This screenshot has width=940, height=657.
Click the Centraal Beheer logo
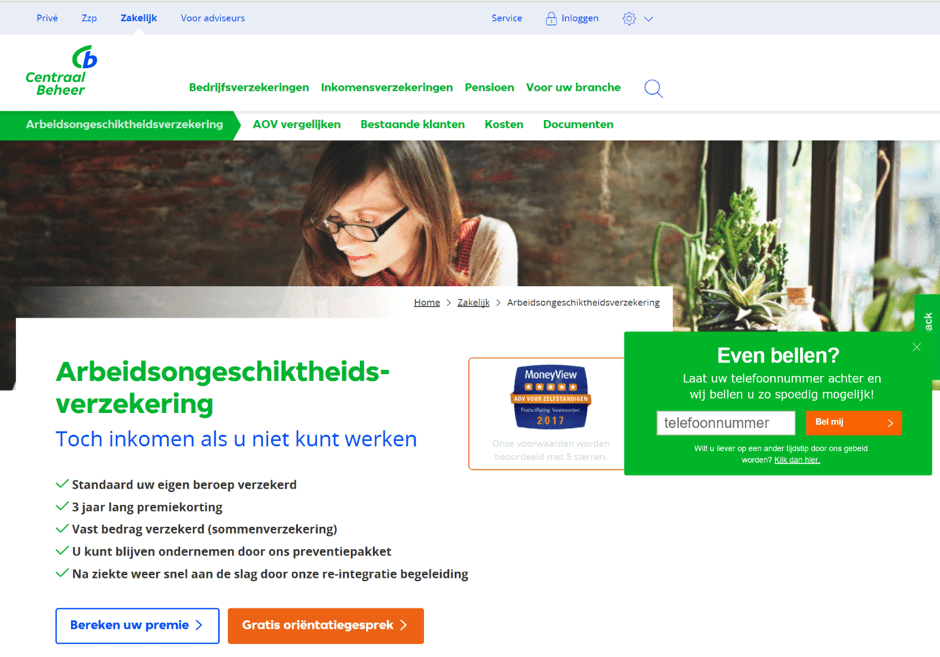[x=61, y=71]
